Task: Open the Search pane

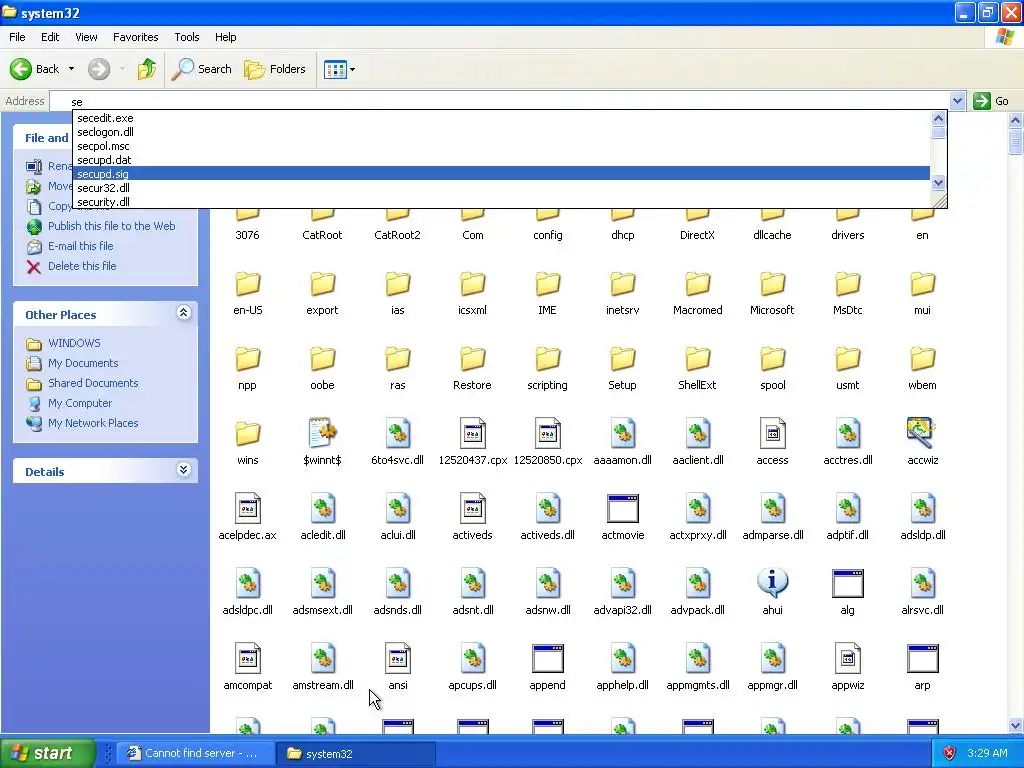Action: click(201, 69)
